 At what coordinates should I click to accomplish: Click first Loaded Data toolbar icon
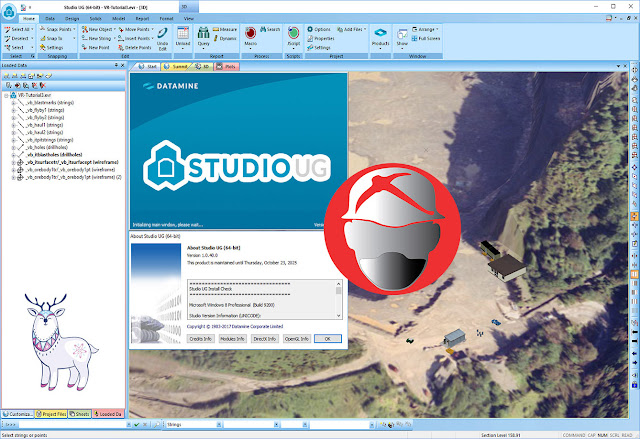click(6, 76)
